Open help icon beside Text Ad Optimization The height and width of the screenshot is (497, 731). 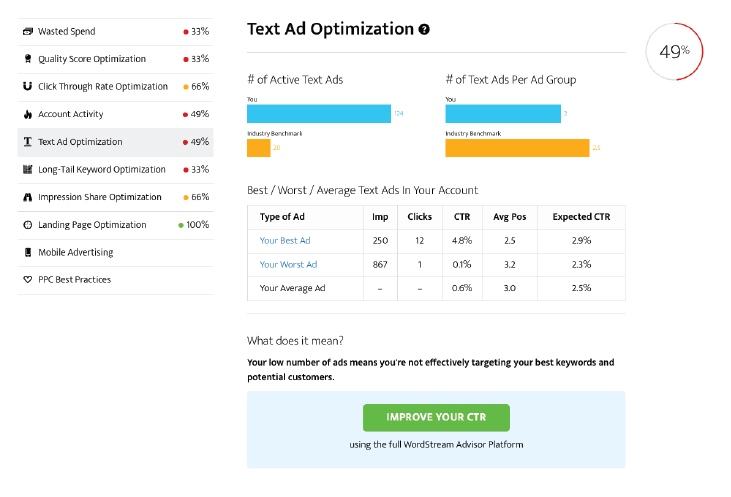pos(424,29)
